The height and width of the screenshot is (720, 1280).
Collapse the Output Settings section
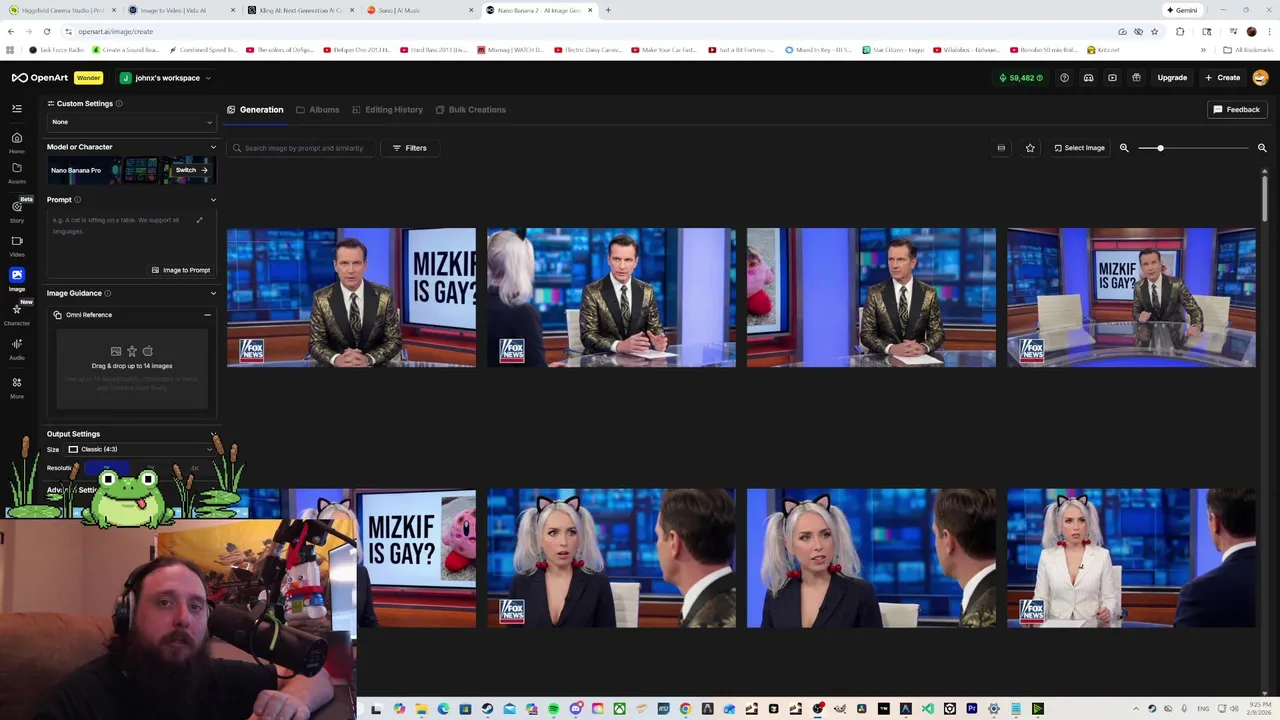pos(212,434)
